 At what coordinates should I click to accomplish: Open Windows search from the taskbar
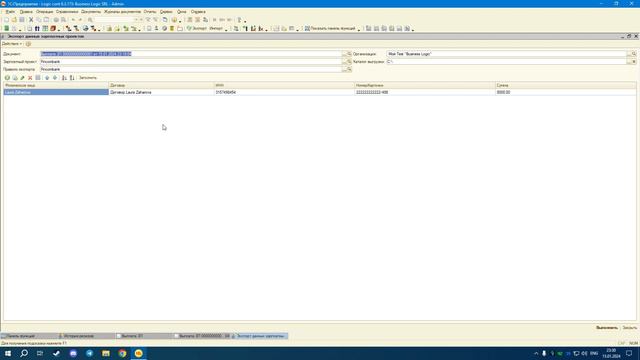(x=24, y=353)
